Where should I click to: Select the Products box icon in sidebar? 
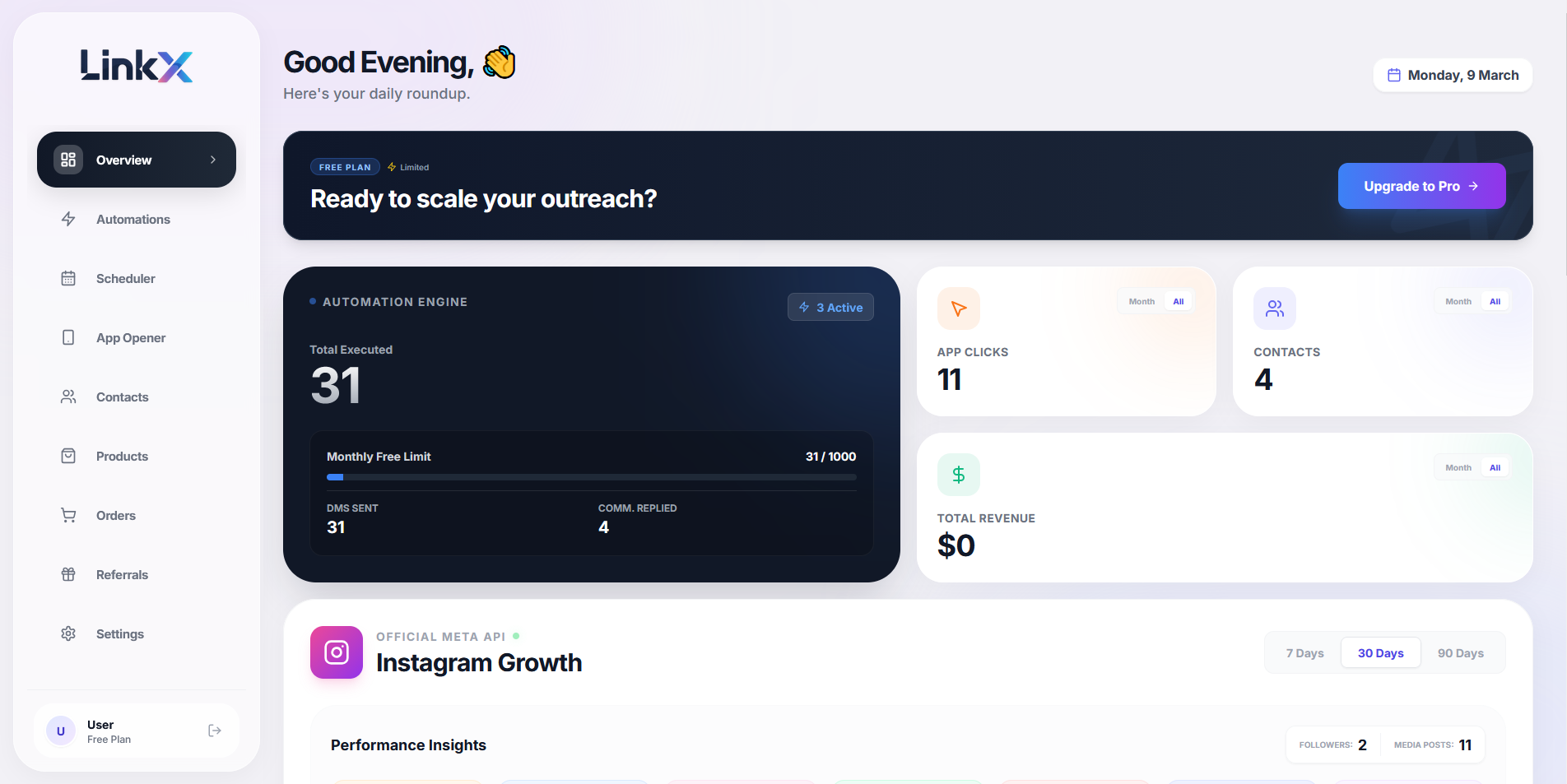(68, 456)
